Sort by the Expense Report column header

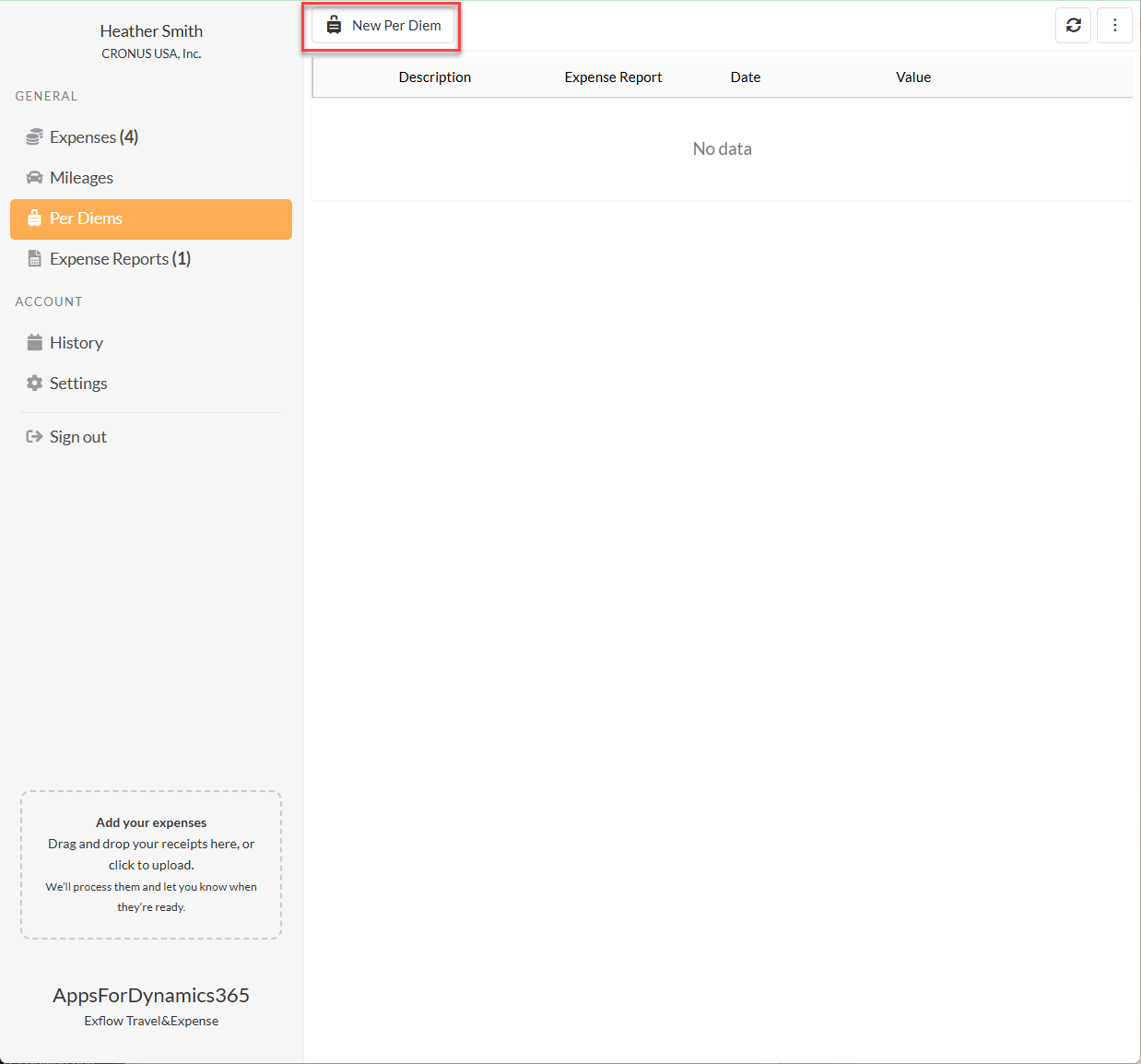(x=613, y=77)
